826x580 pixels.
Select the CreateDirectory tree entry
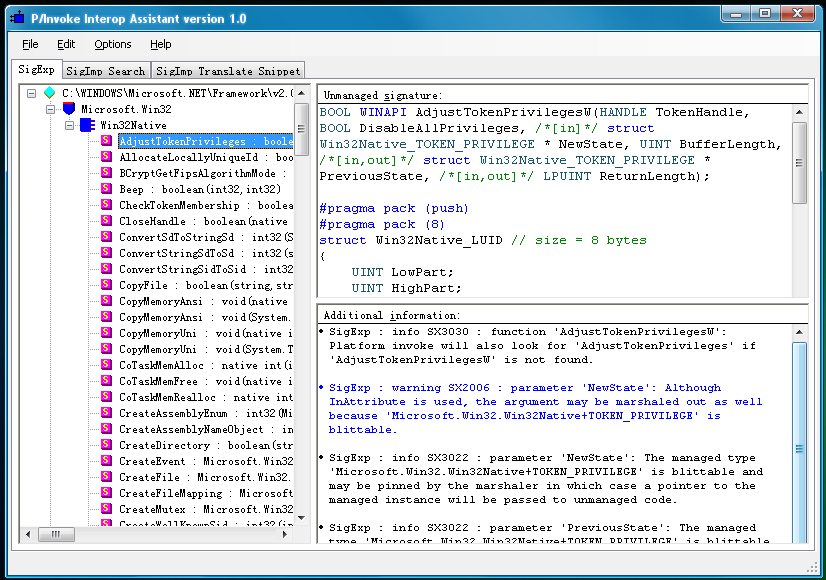point(205,445)
